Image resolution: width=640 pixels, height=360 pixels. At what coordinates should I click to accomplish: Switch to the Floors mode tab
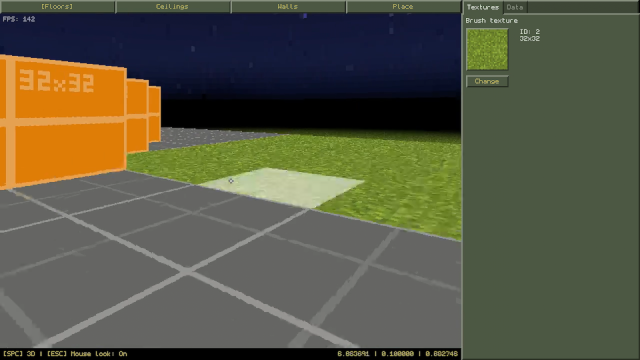point(57,7)
